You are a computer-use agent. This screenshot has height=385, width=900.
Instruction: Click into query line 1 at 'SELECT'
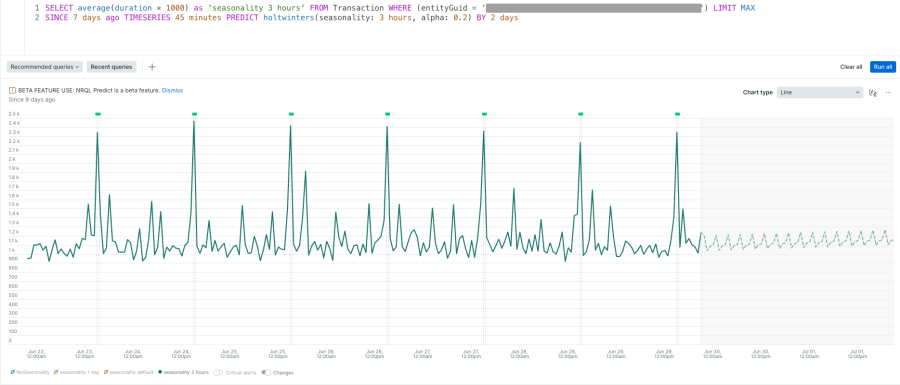point(59,8)
